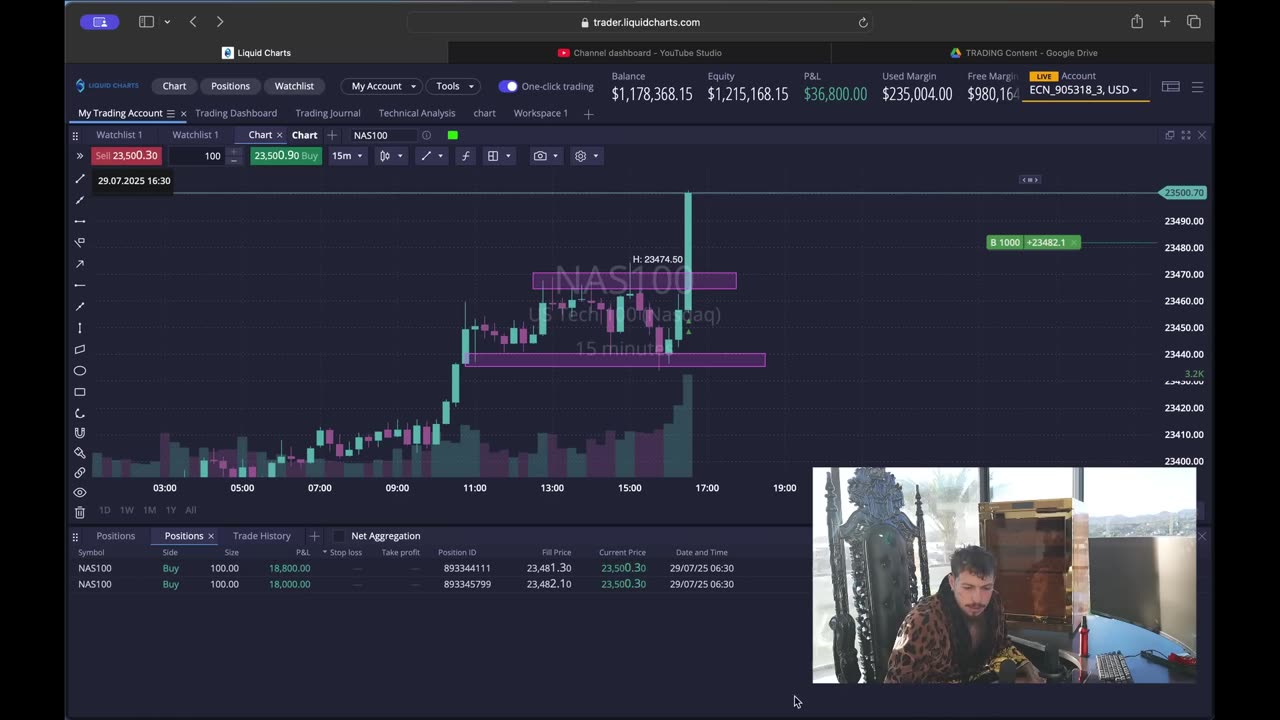The height and width of the screenshot is (720, 1280).
Task: Check the Net Aggregation checkbox
Action: pyautogui.click(x=338, y=536)
